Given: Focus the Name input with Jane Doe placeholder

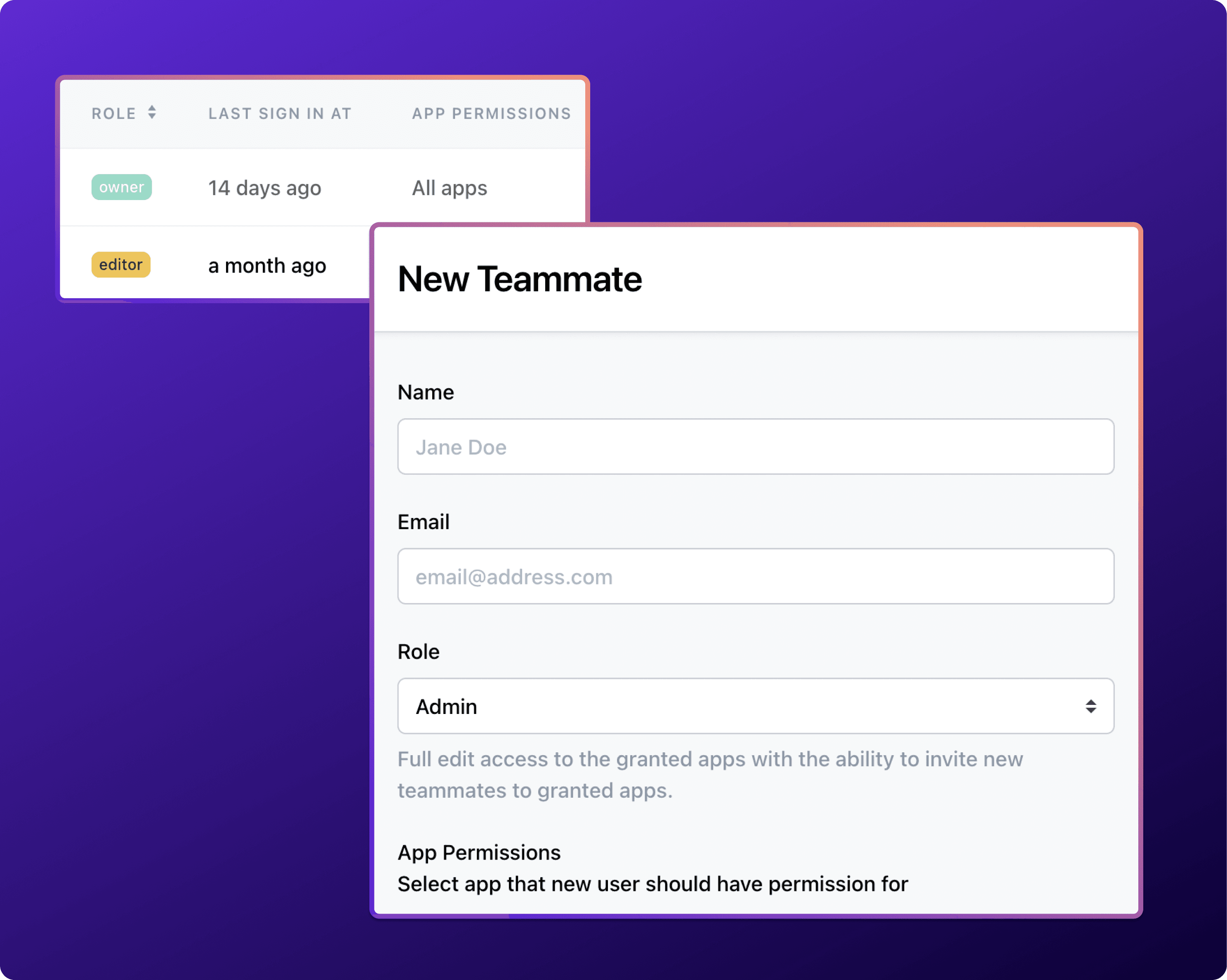Looking at the screenshot, I should pos(755,447).
